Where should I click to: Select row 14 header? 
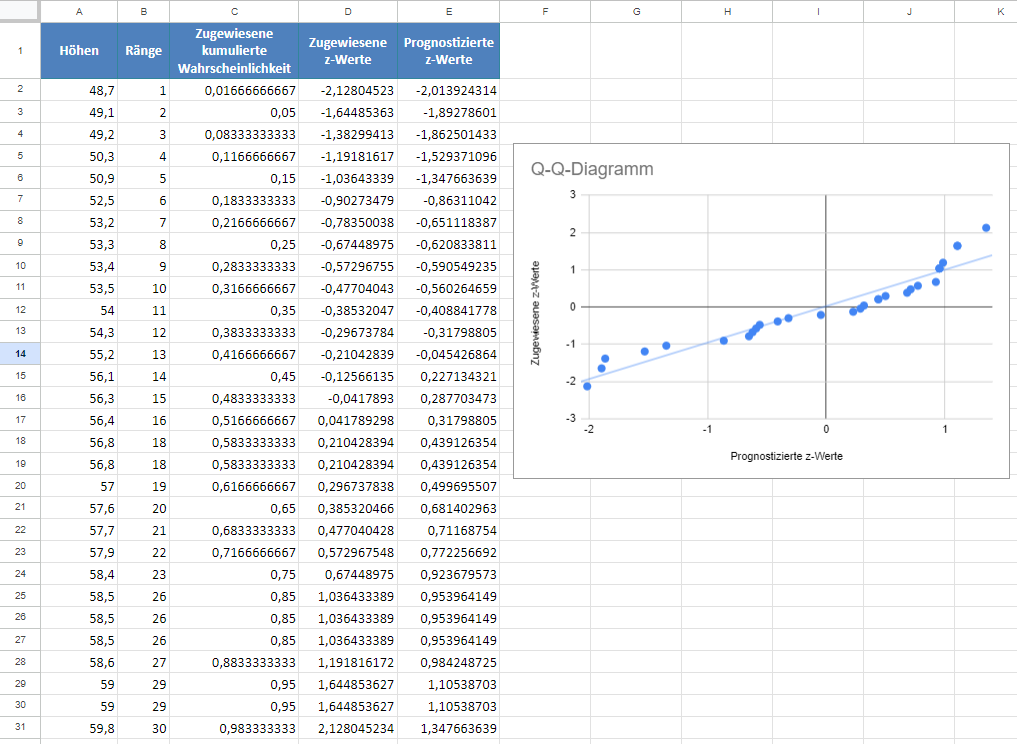(x=20, y=354)
